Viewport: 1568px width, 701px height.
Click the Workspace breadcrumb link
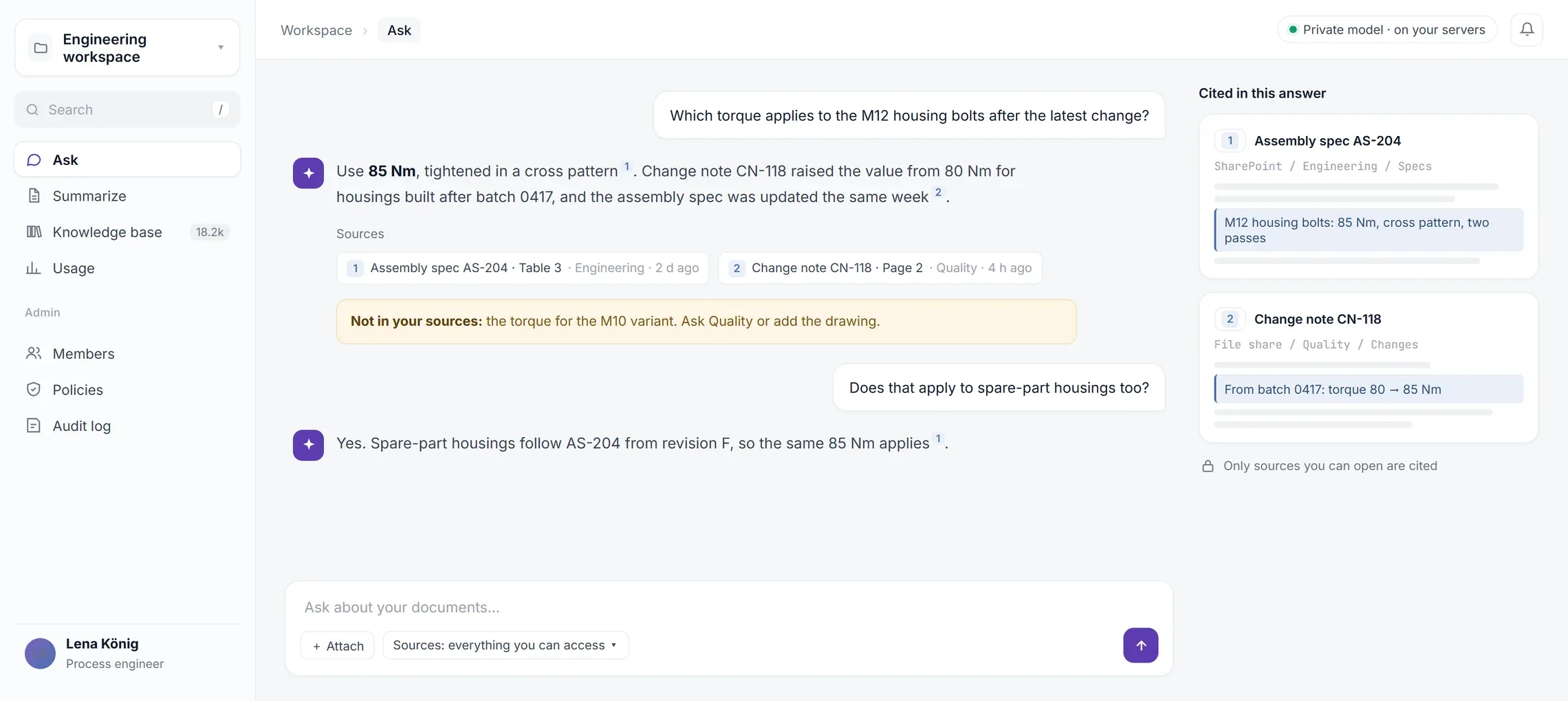pos(316,30)
